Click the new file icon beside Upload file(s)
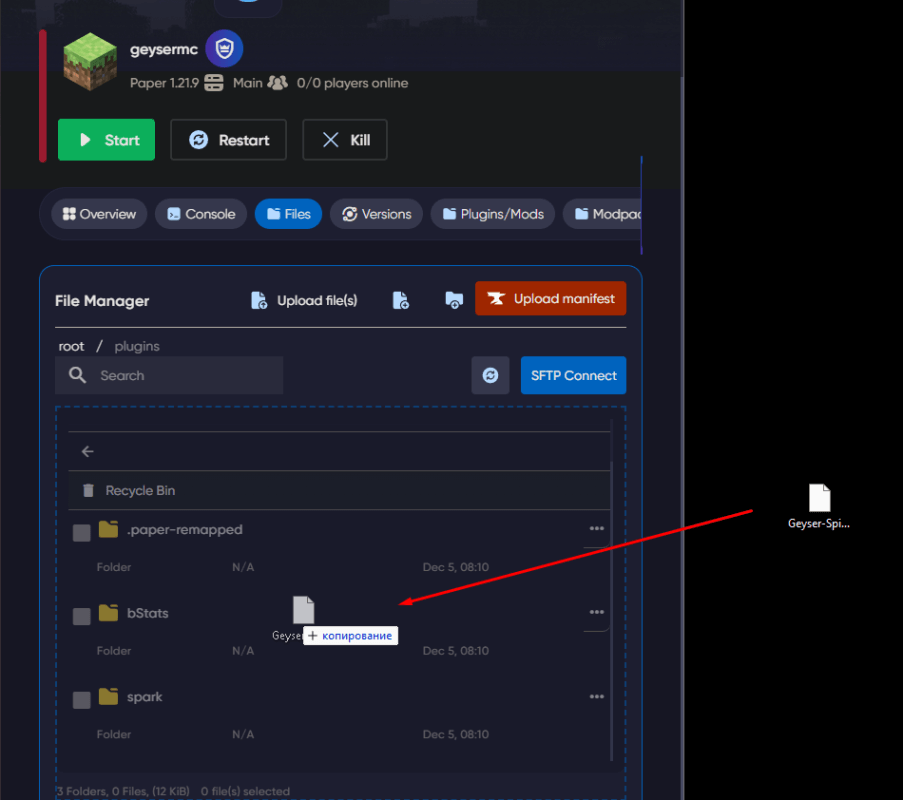The width and height of the screenshot is (903, 800). 401,300
